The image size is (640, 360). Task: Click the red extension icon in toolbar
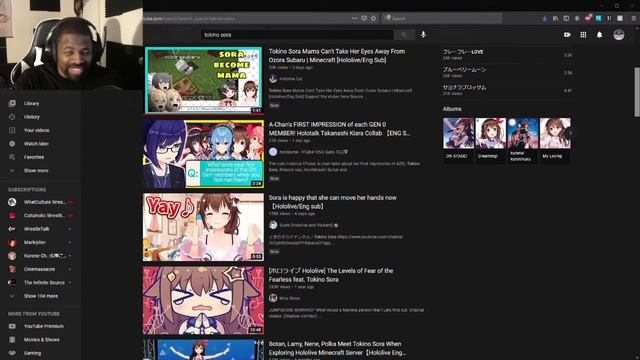pos(588,18)
